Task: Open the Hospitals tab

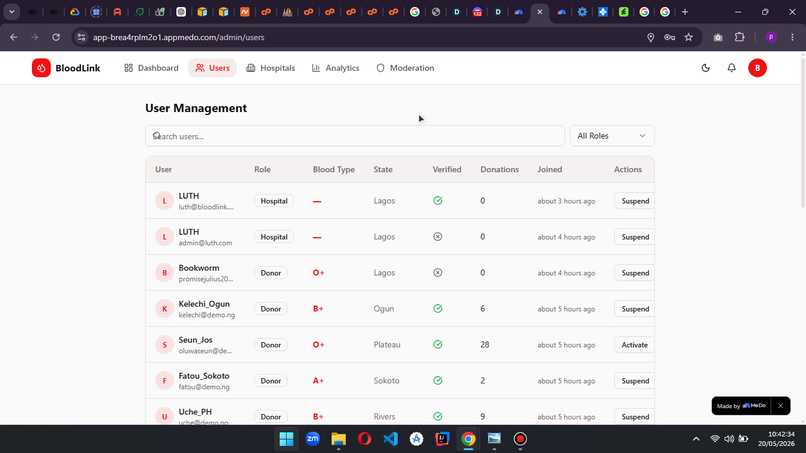Action: [270, 68]
